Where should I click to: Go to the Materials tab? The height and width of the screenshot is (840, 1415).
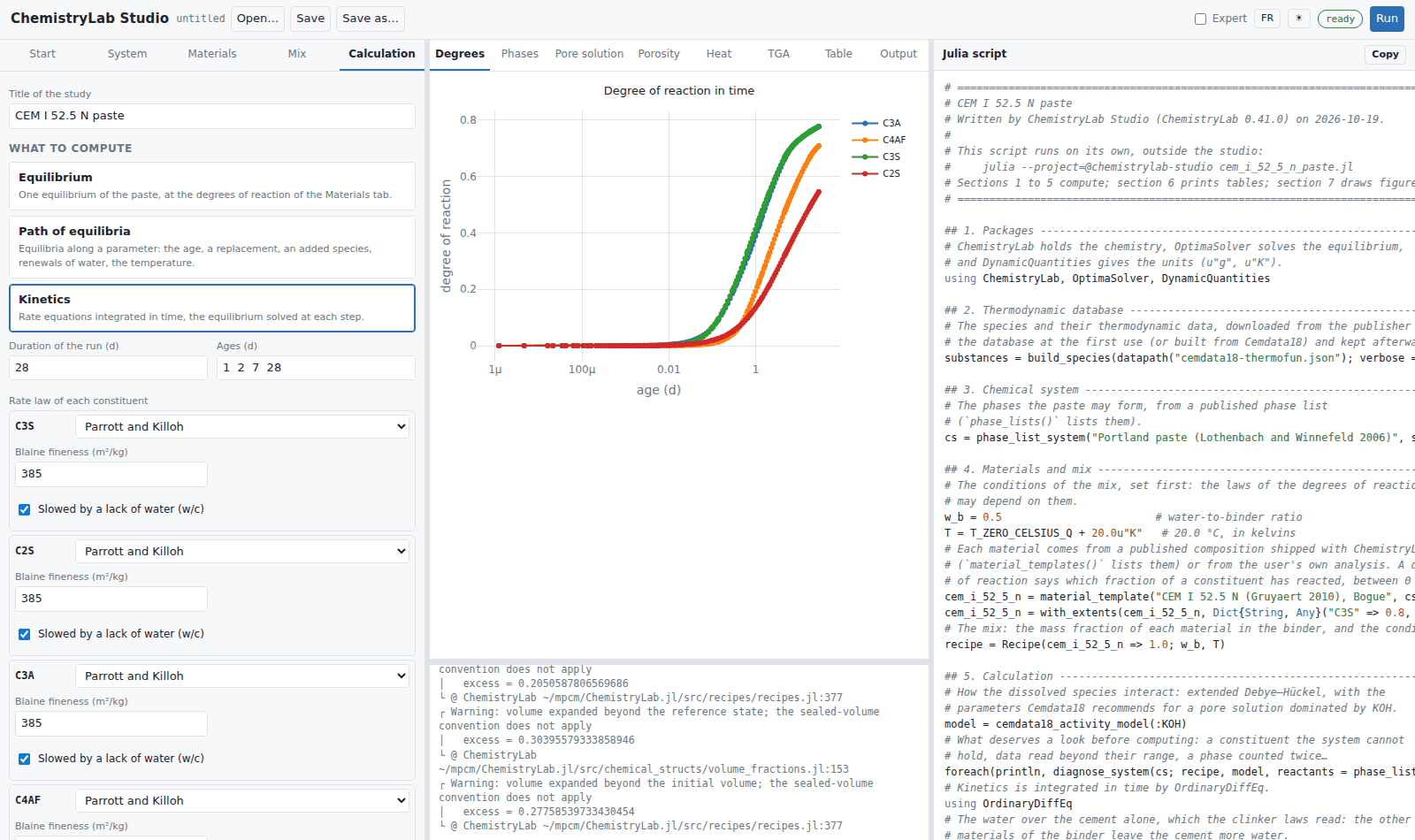pos(212,54)
